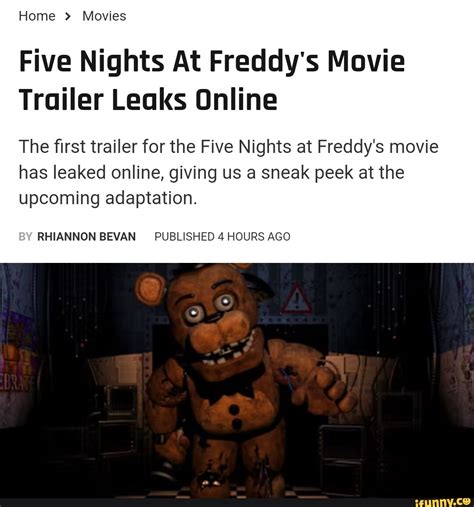Click the breadcrumb chevron arrow after Home

pos(68,16)
